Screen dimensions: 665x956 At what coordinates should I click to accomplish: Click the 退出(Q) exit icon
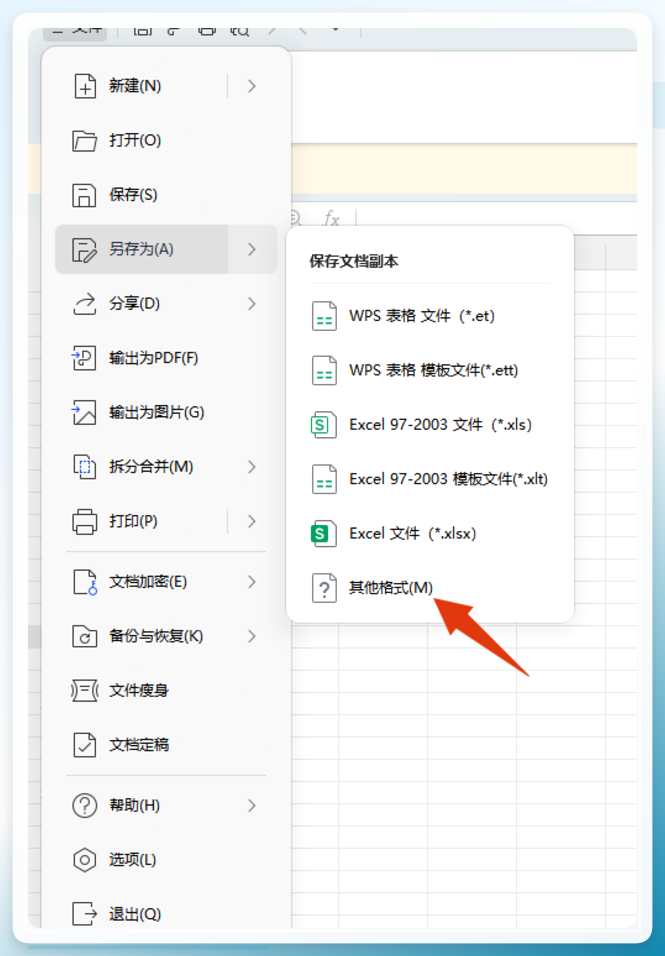(85, 914)
